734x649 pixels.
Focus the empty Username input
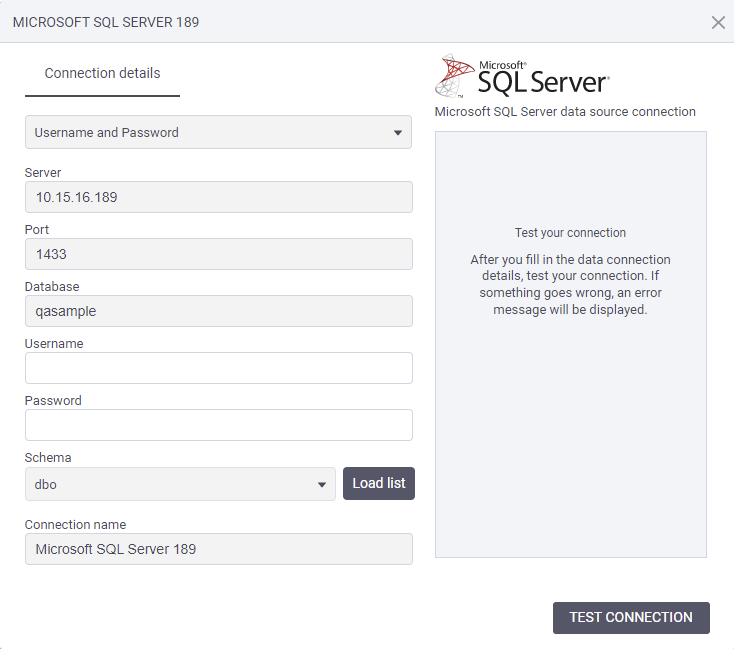[x=219, y=368]
